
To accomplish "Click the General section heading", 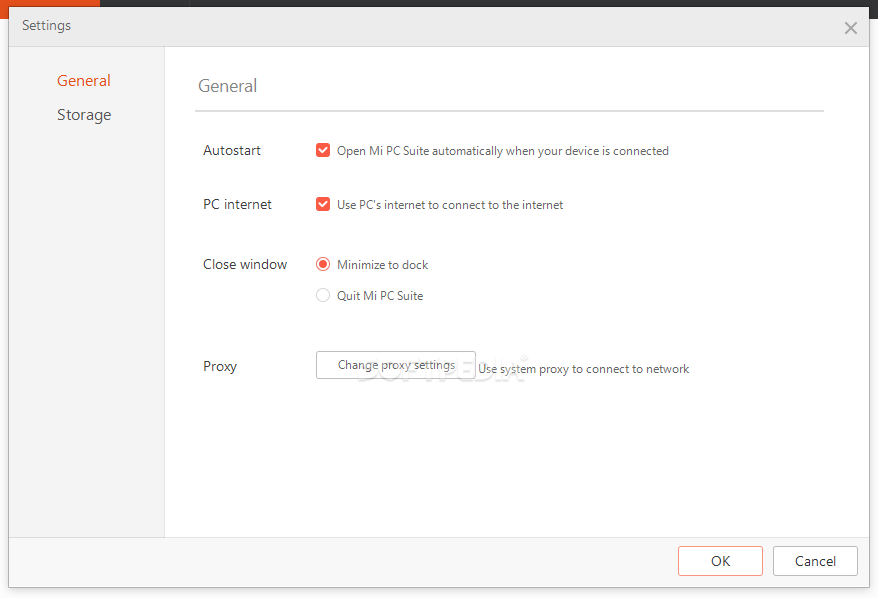I will (x=227, y=86).
